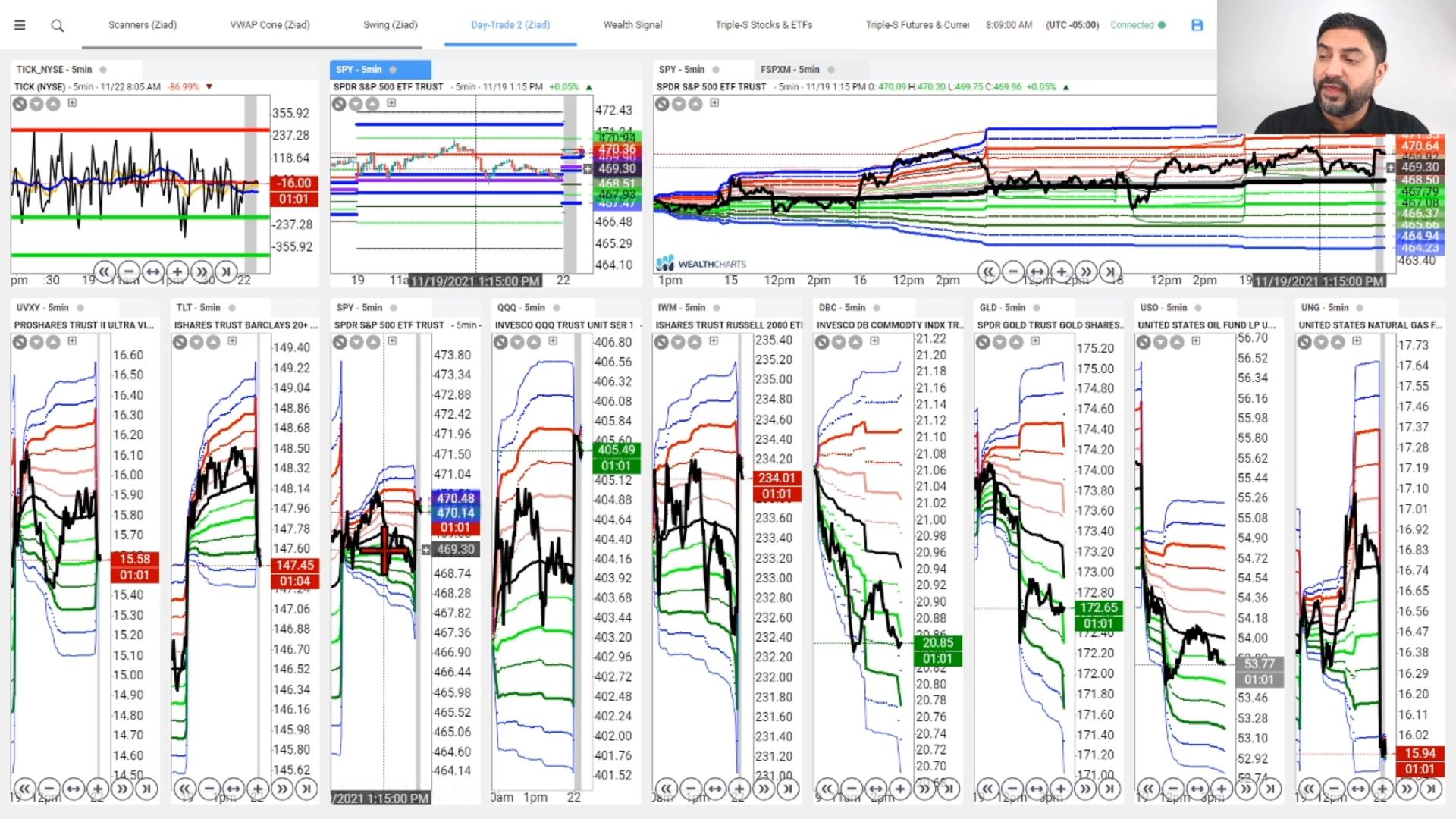1456x819 pixels.
Task: Click the up-arrow circle on IWM chart
Action: (x=695, y=342)
